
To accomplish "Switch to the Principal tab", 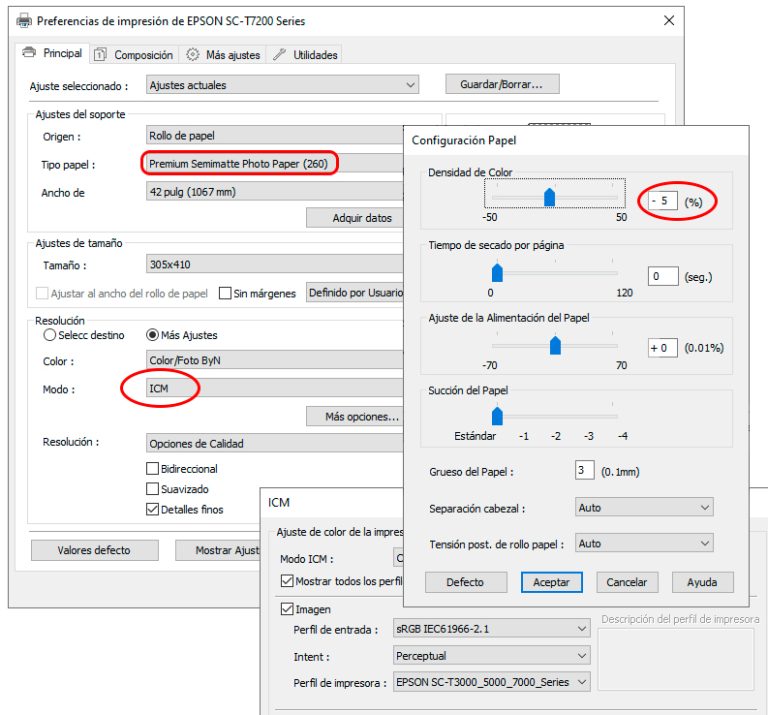I will [x=52, y=53].
